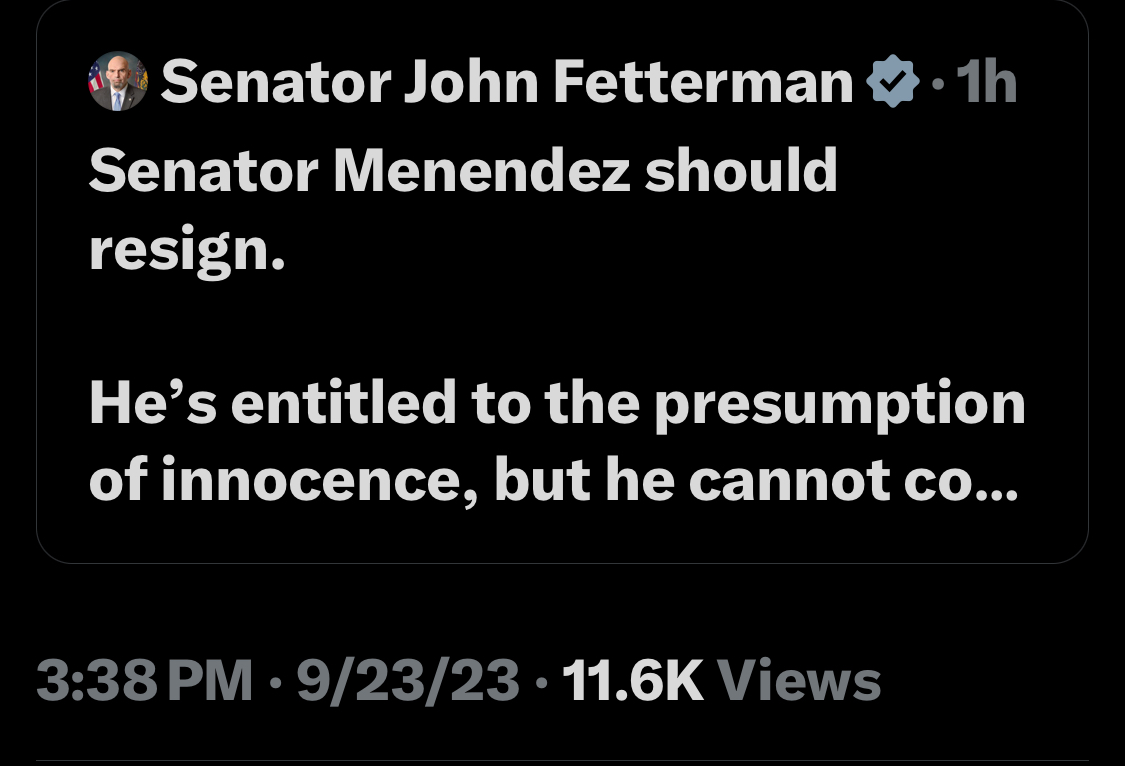Image resolution: width=1125 pixels, height=766 pixels.
Task: Click the word 'resign.' in tweet
Action: click(187, 250)
